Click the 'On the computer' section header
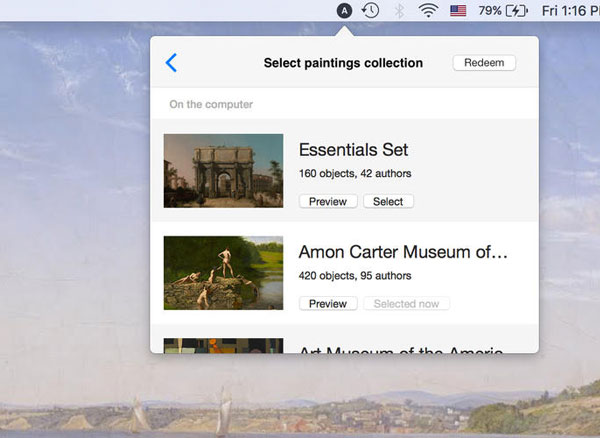 (211, 104)
